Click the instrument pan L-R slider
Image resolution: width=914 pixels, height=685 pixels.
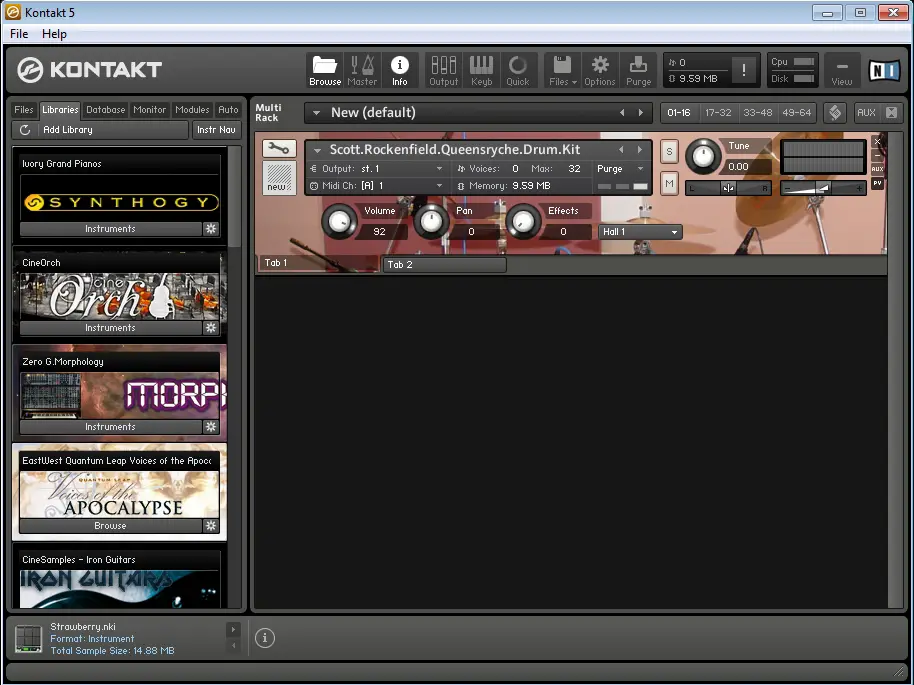[728, 188]
